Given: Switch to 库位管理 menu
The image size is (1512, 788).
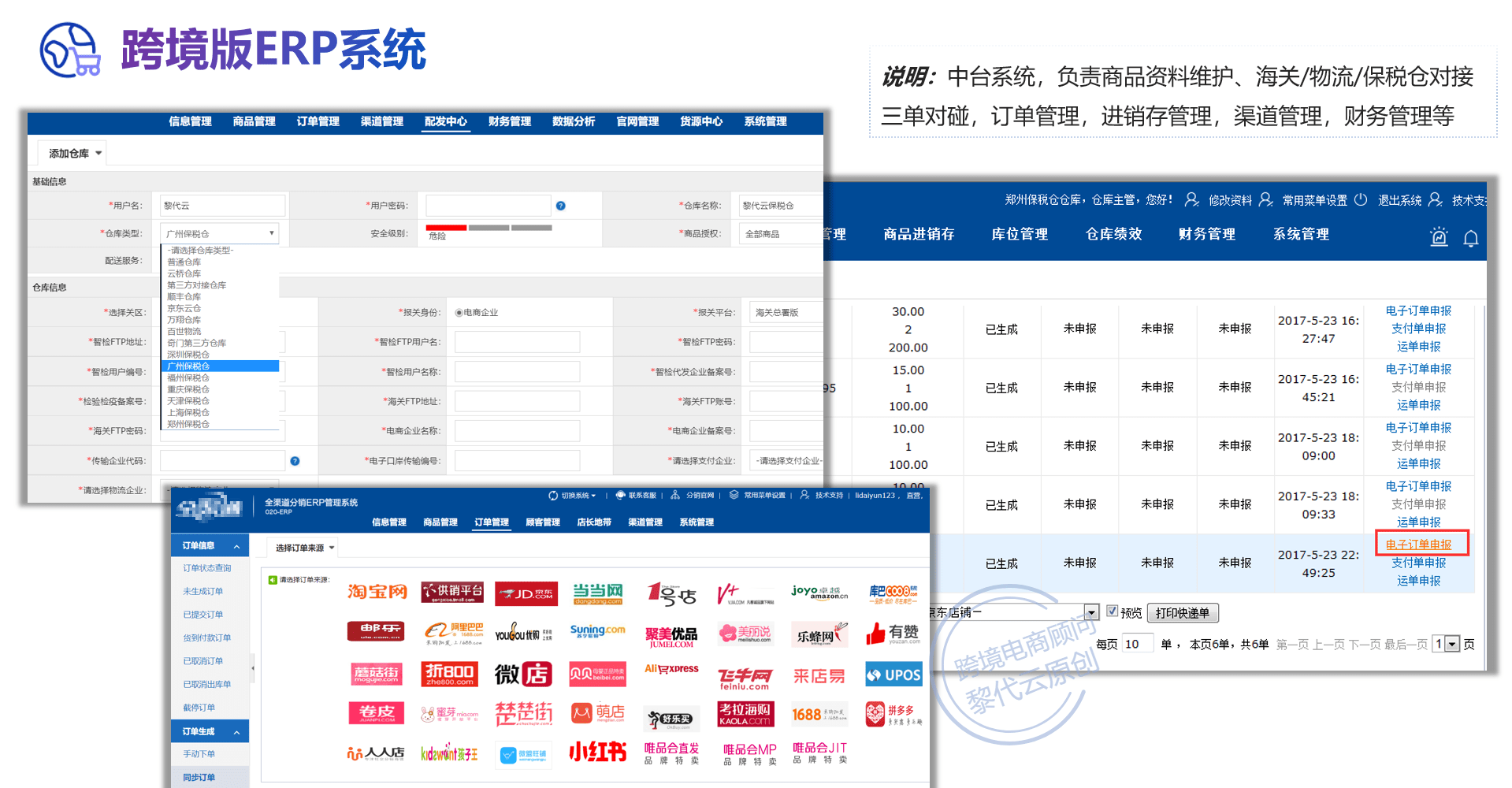Looking at the screenshot, I should (x=1020, y=234).
